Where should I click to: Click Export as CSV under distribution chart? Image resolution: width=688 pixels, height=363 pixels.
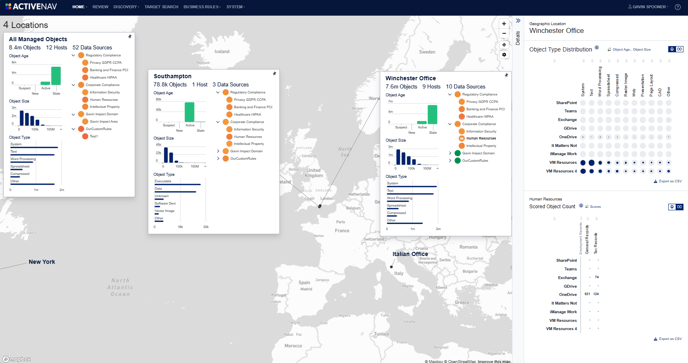pos(668,181)
